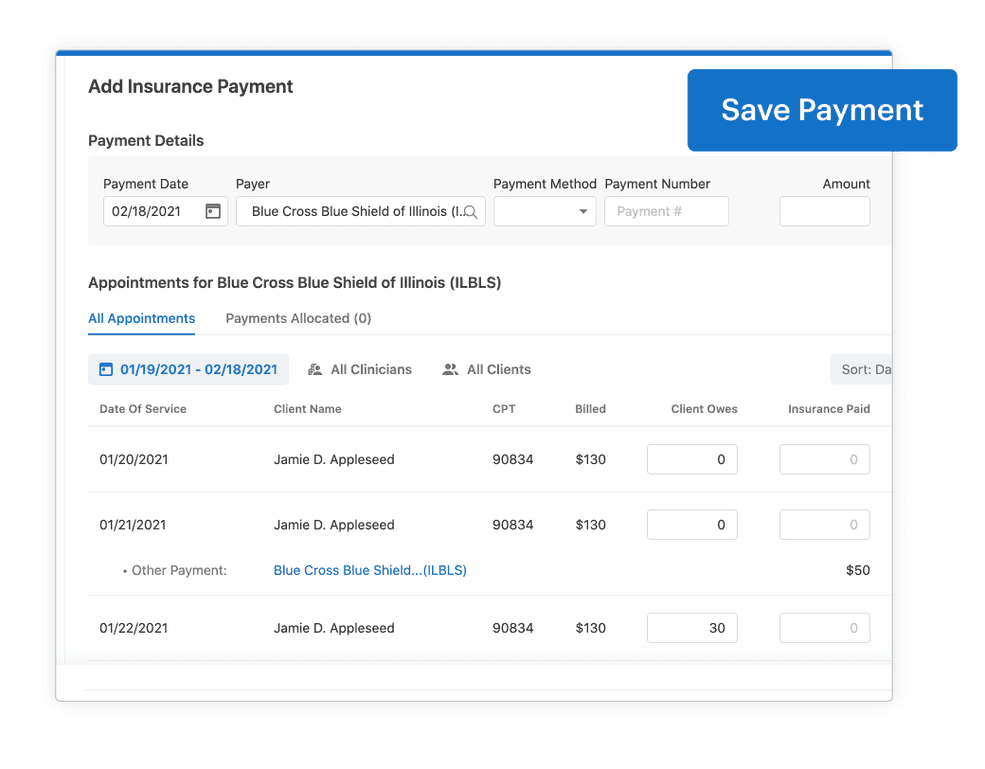Switch to the Payments Allocated (0) tab
This screenshot has height=769, width=985.
[x=298, y=319]
